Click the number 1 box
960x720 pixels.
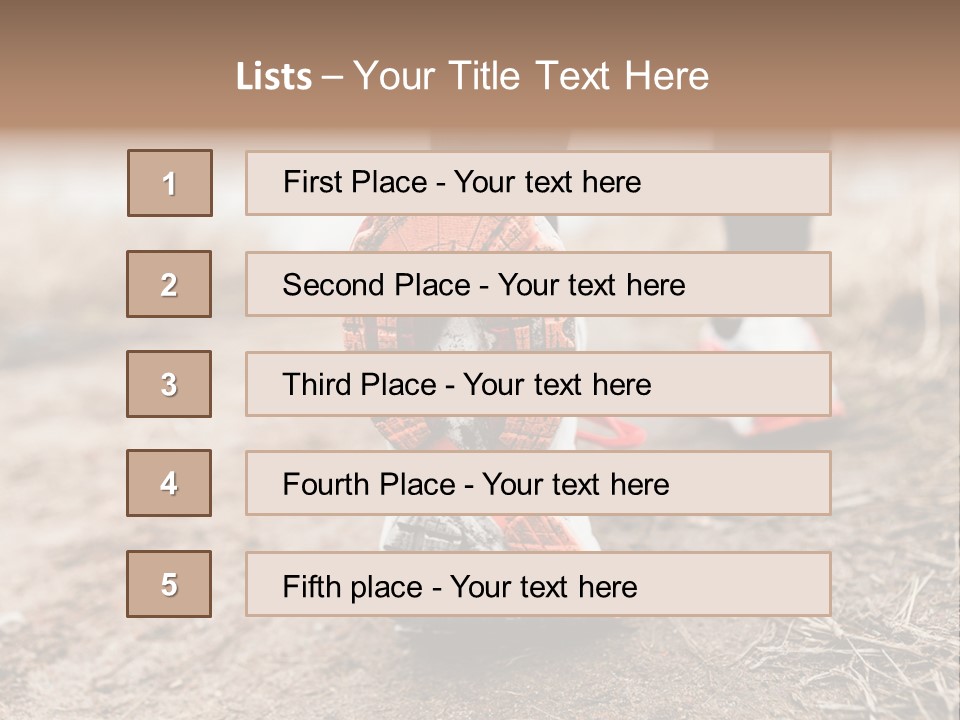click(169, 183)
